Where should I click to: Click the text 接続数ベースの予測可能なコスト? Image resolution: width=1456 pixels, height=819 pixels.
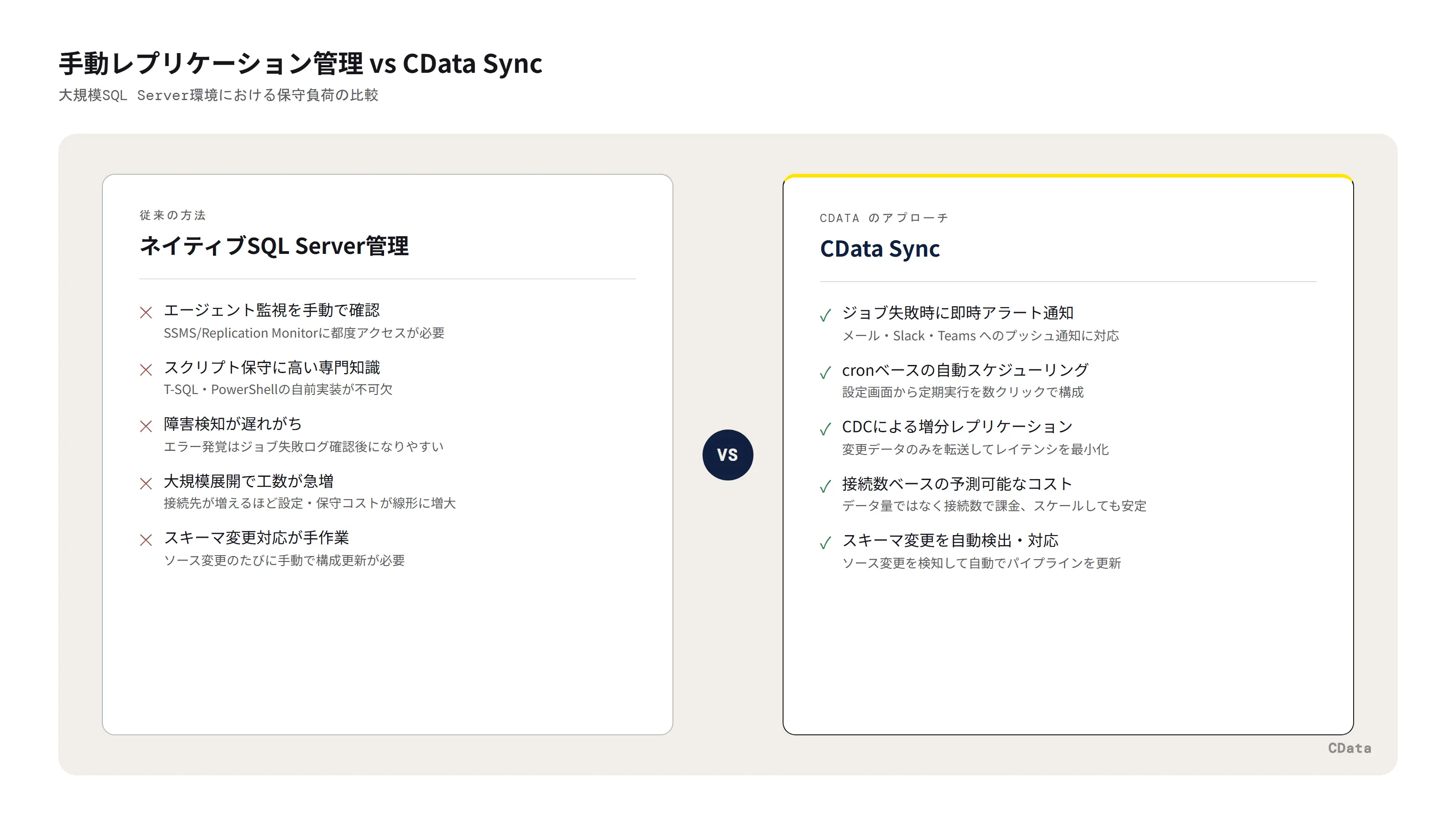point(957,484)
